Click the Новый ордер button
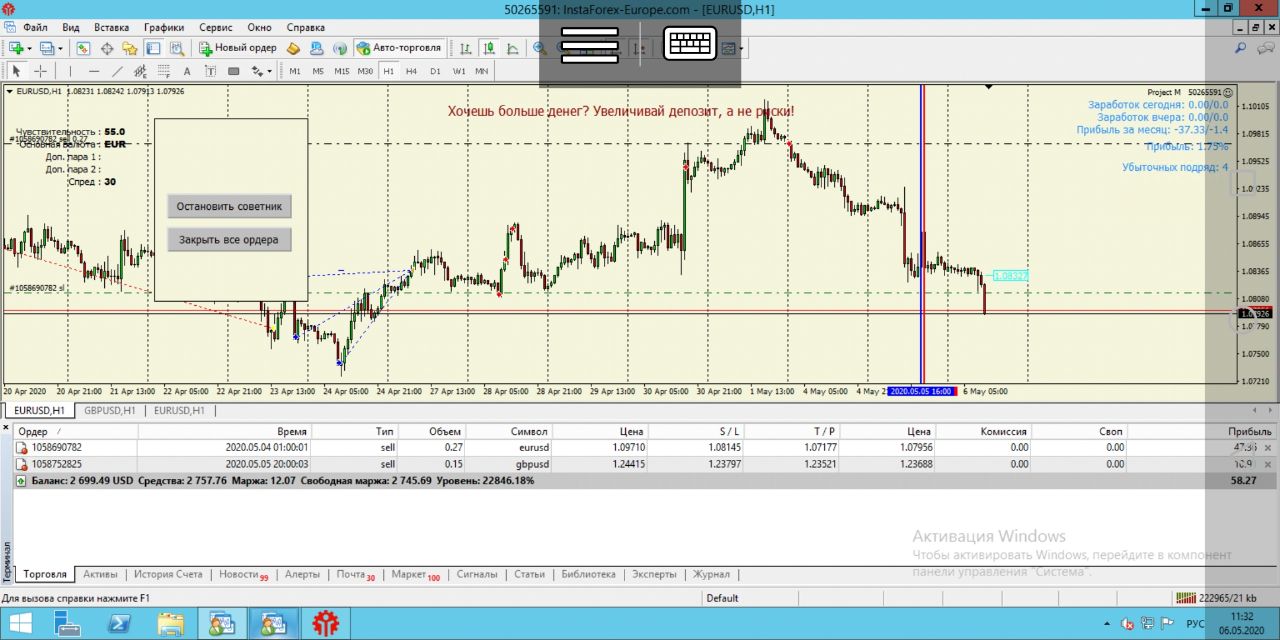 point(238,48)
